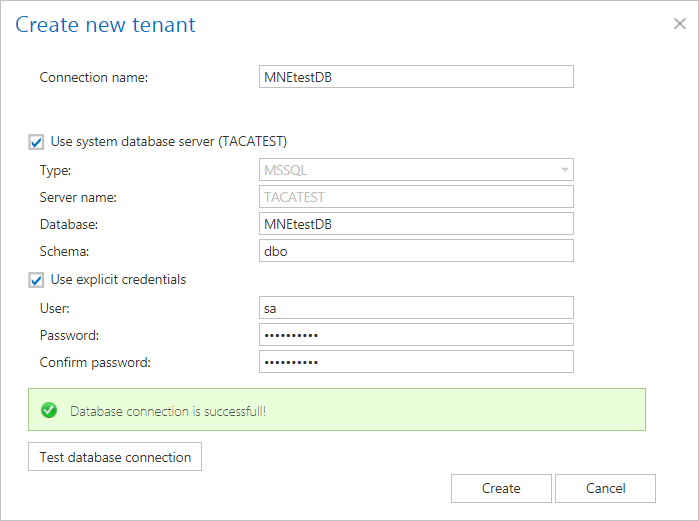
Task: Uncheck the Use explicit credentials checkbox
Action: (x=36, y=280)
